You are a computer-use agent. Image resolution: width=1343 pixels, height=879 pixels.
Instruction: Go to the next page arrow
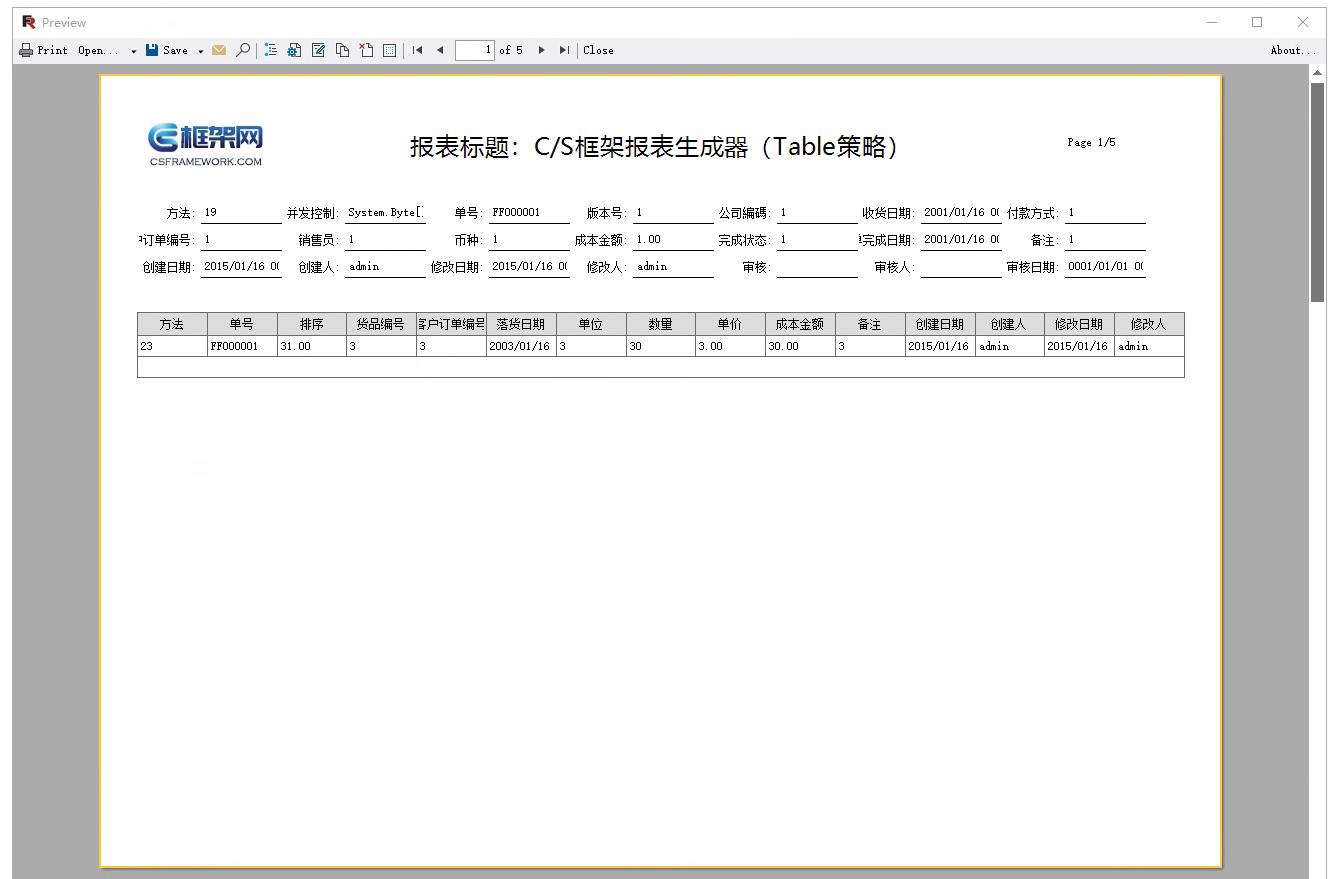click(x=541, y=49)
